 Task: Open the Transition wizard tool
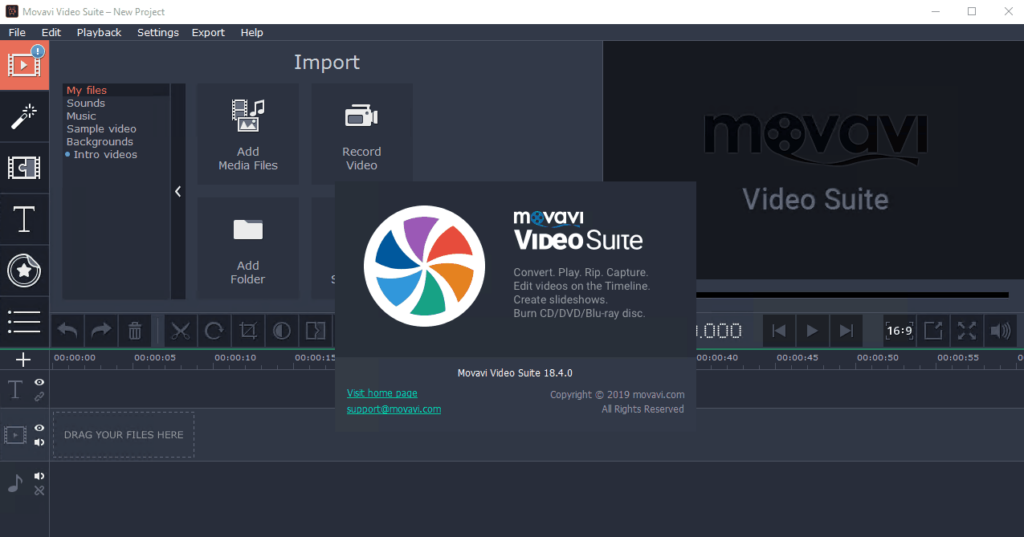[315, 331]
